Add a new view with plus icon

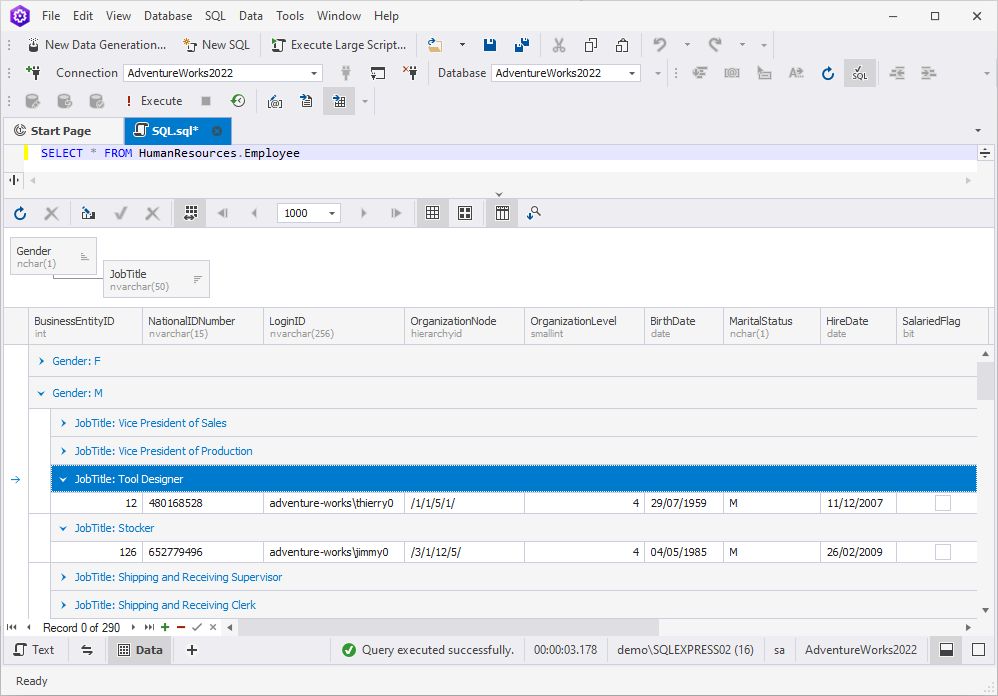click(x=192, y=650)
